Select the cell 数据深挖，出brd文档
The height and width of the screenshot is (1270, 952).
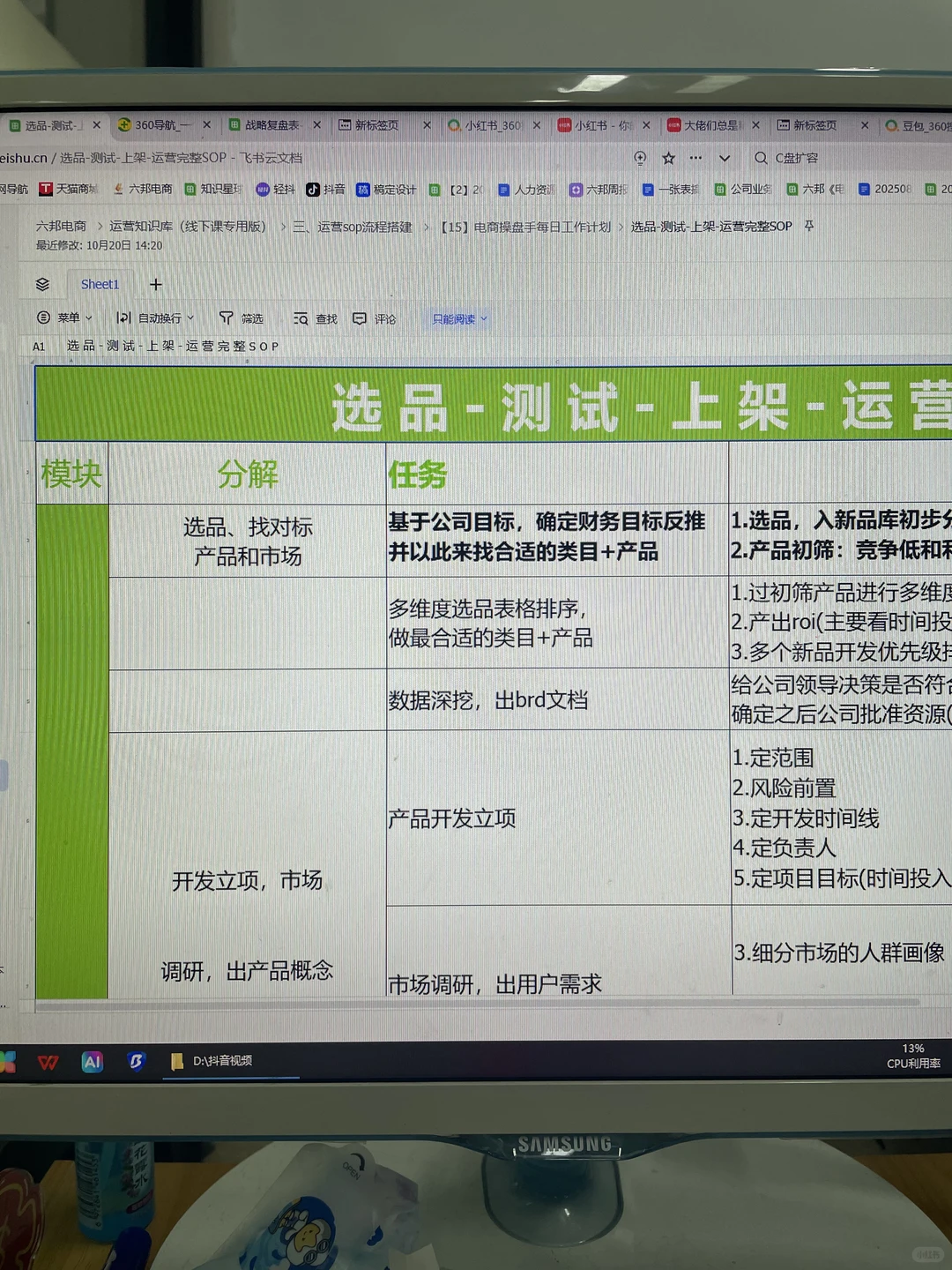click(x=558, y=700)
